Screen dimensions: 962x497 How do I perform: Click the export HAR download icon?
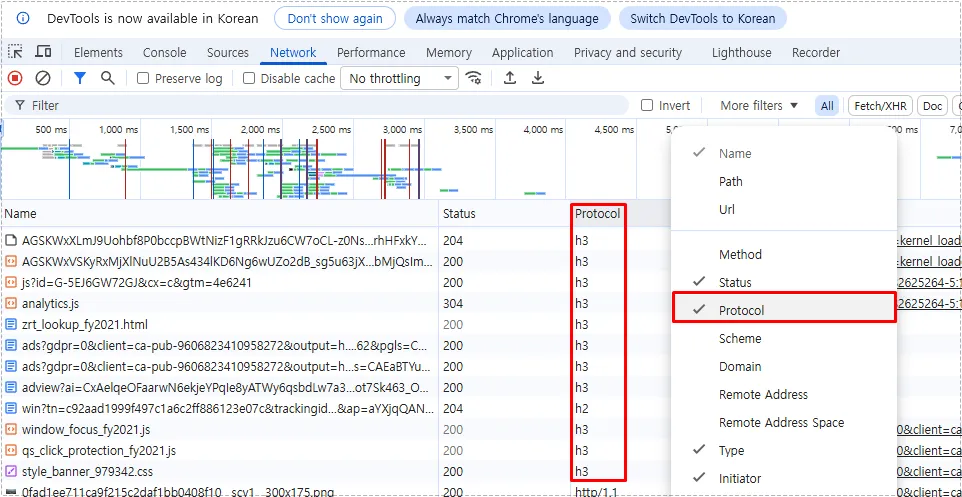point(538,78)
